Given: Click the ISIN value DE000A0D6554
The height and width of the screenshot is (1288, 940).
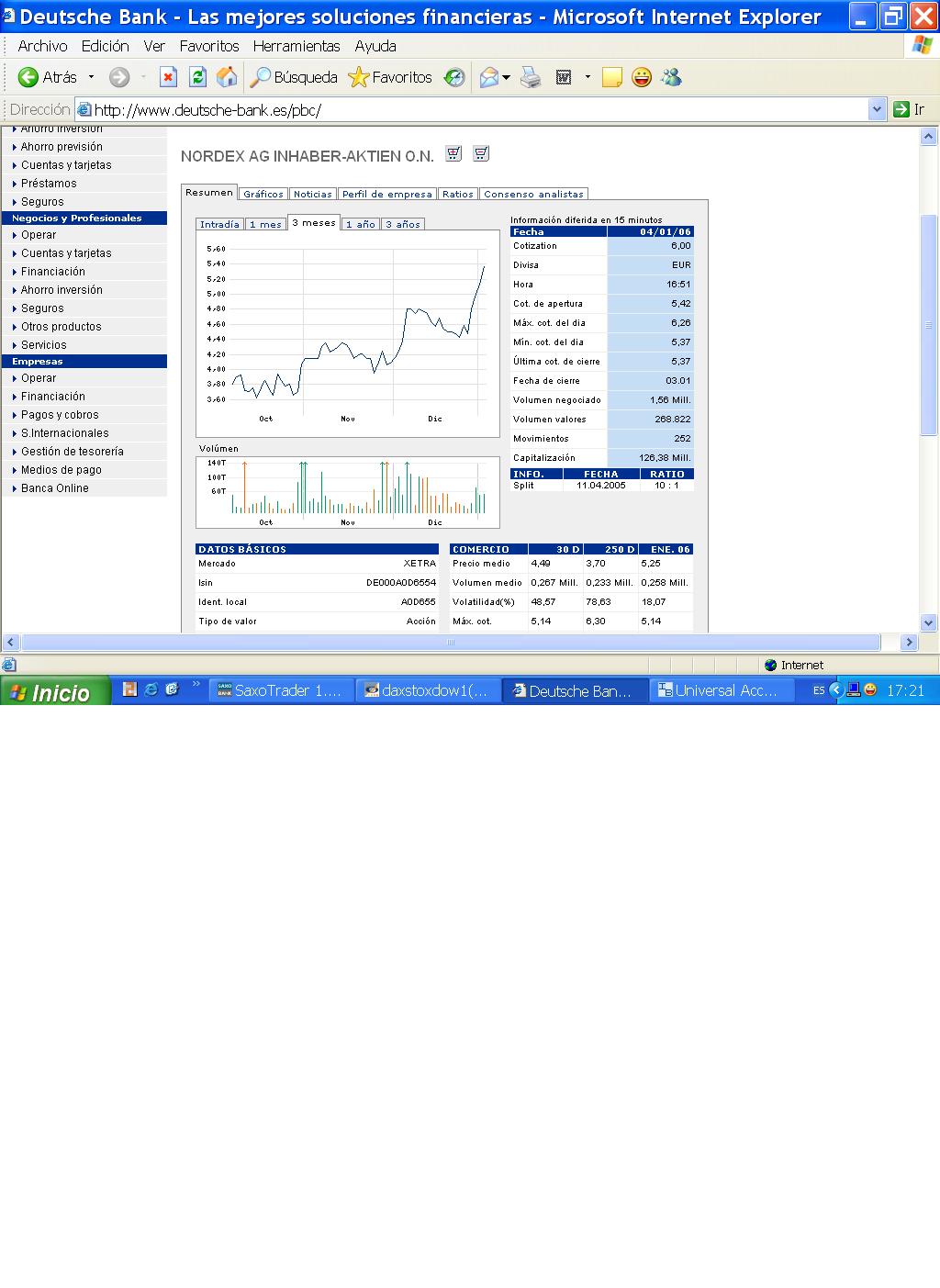Looking at the screenshot, I should (x=401, y=583).
